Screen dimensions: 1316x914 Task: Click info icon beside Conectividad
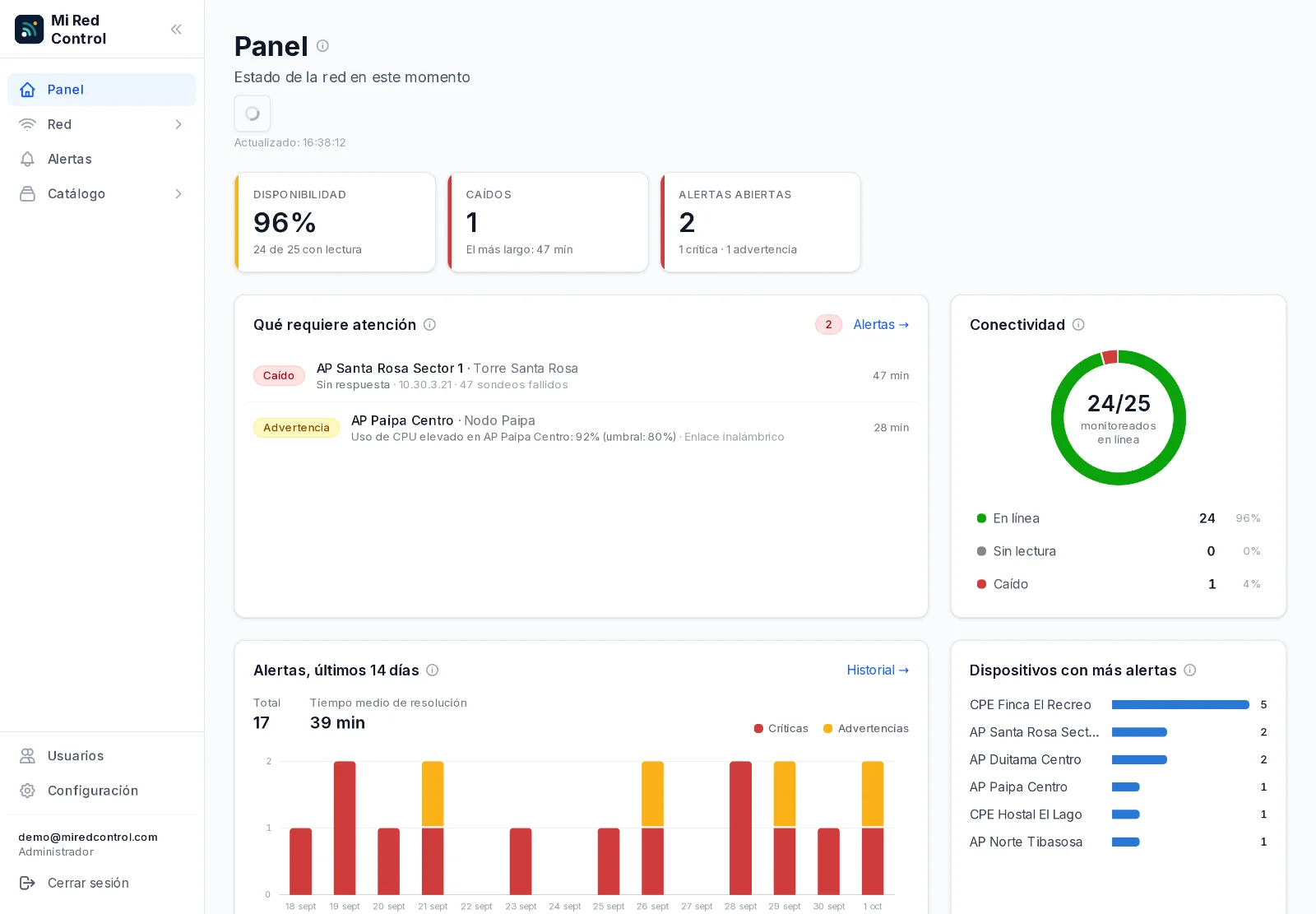click(x=1078, y=325)
